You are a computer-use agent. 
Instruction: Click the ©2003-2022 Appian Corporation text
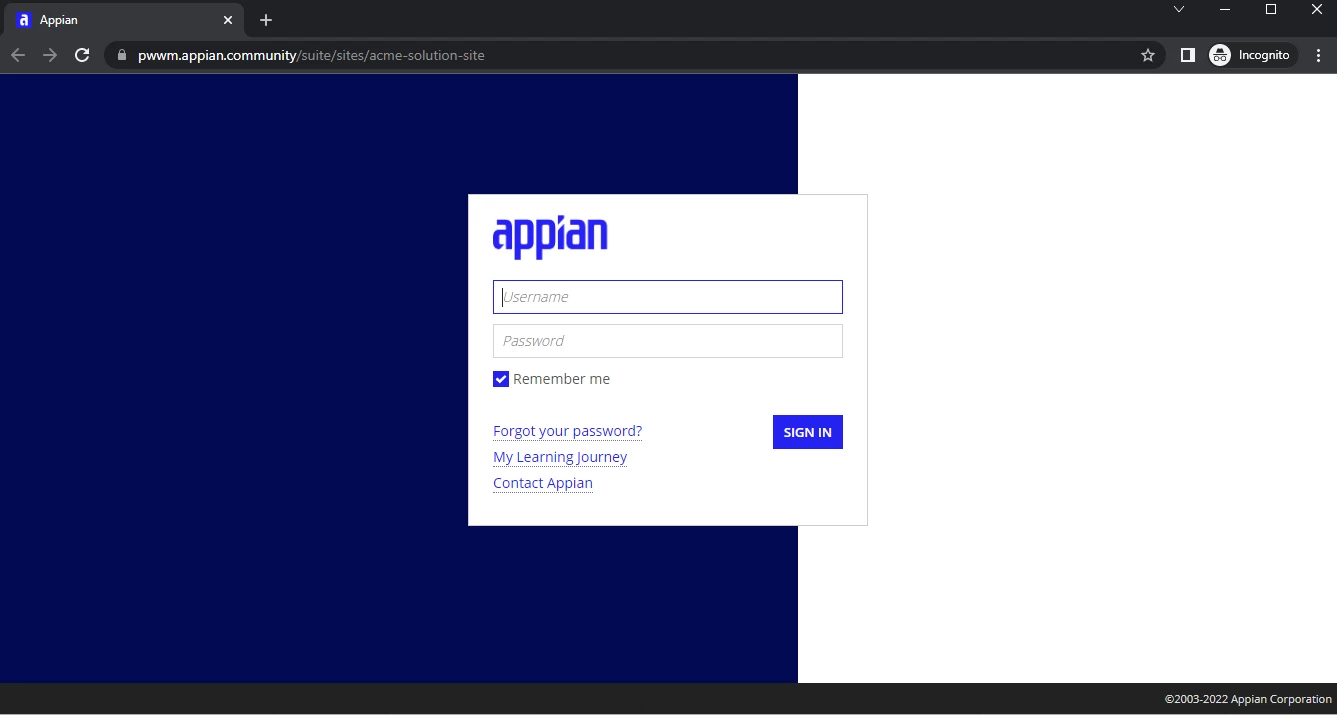click(1248, 699)
